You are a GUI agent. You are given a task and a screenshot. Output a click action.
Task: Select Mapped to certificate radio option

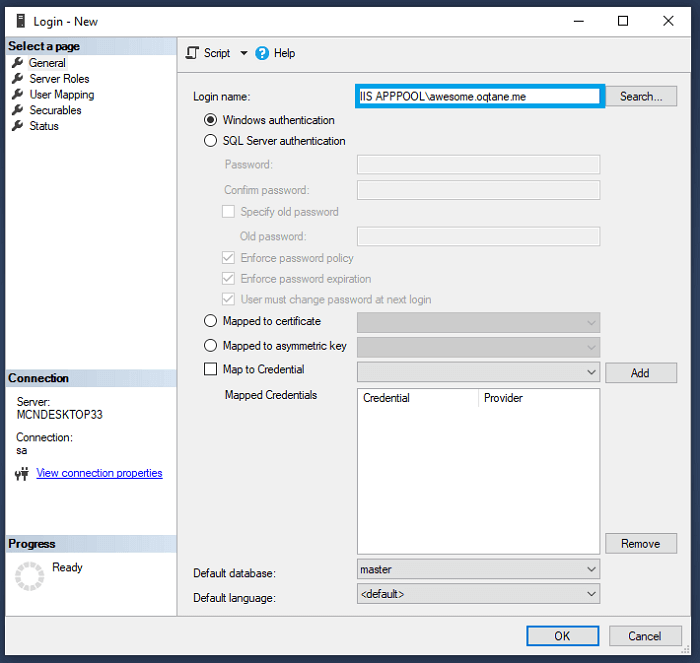(x=210, y=321)
